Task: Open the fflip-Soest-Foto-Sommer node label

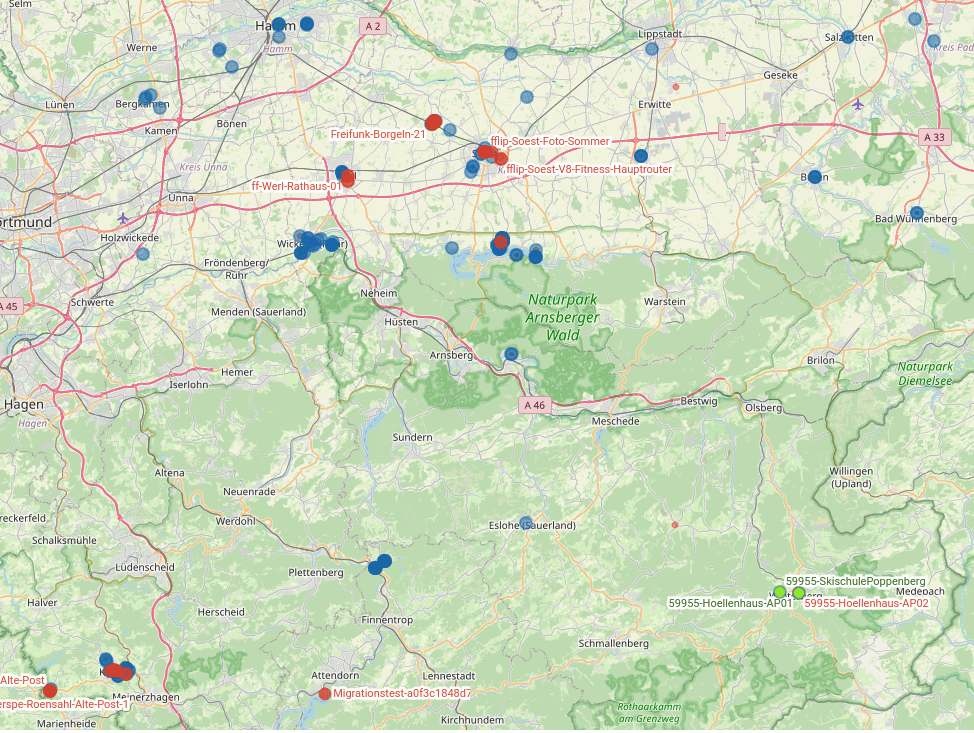Action: 550,142
